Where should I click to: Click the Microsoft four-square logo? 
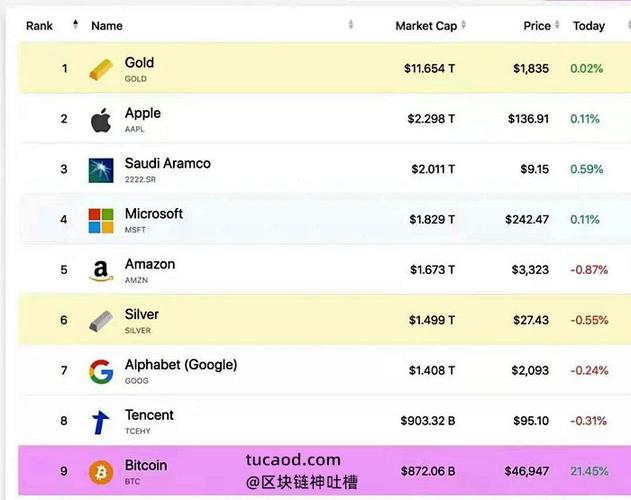tap(101, 221)
